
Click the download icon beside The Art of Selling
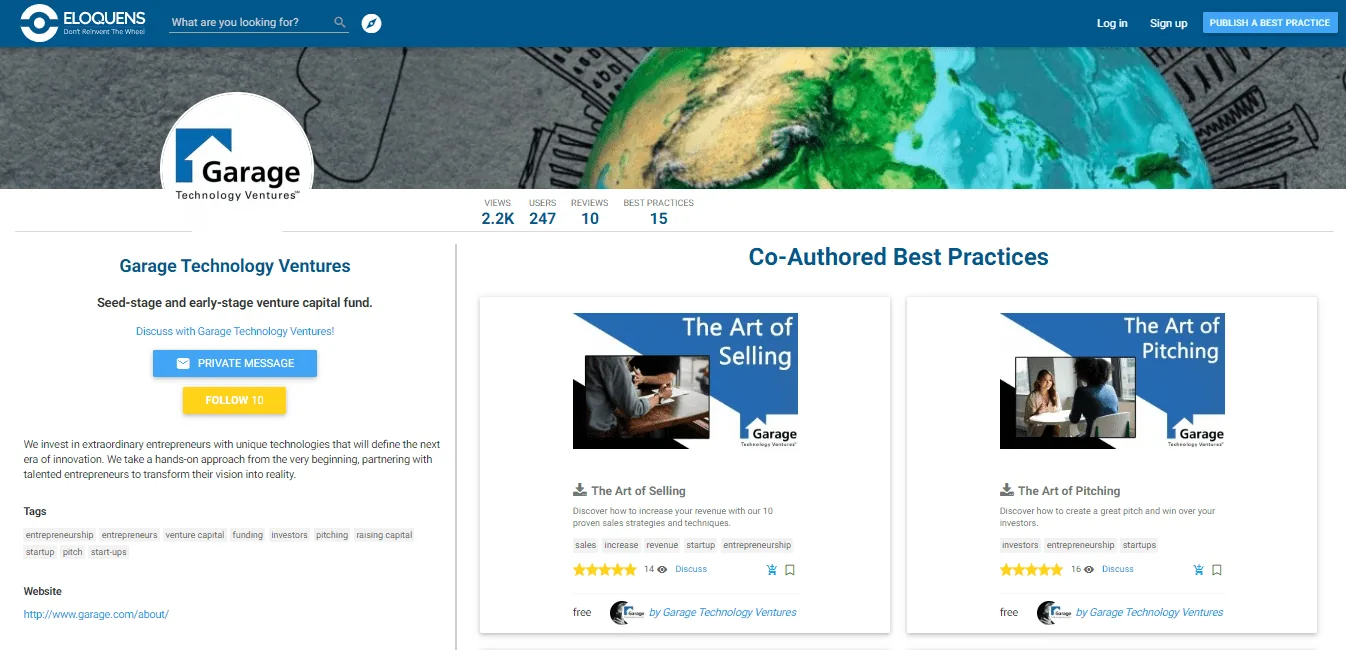point(580,490)
